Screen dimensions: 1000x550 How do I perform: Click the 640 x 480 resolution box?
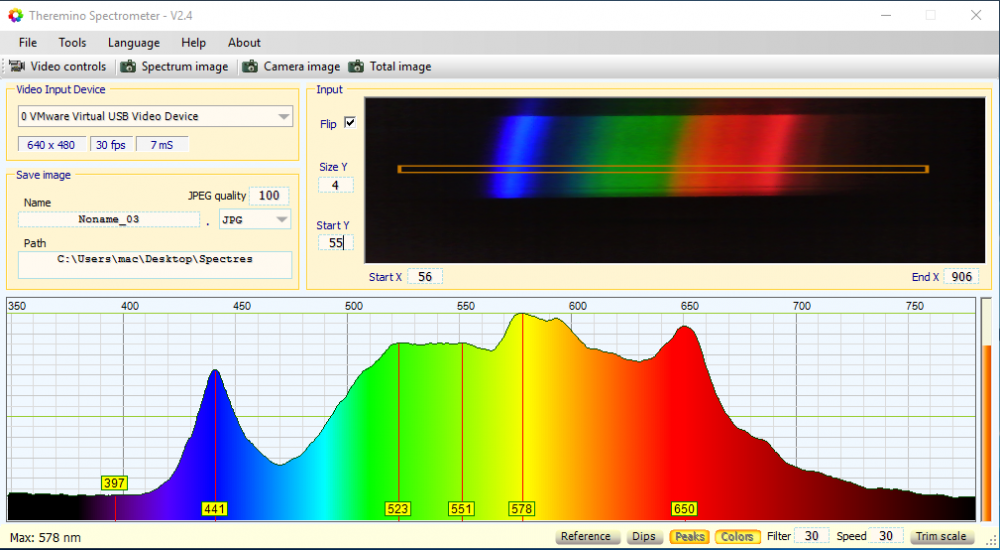pyautogui.click(x=52, y=145)
